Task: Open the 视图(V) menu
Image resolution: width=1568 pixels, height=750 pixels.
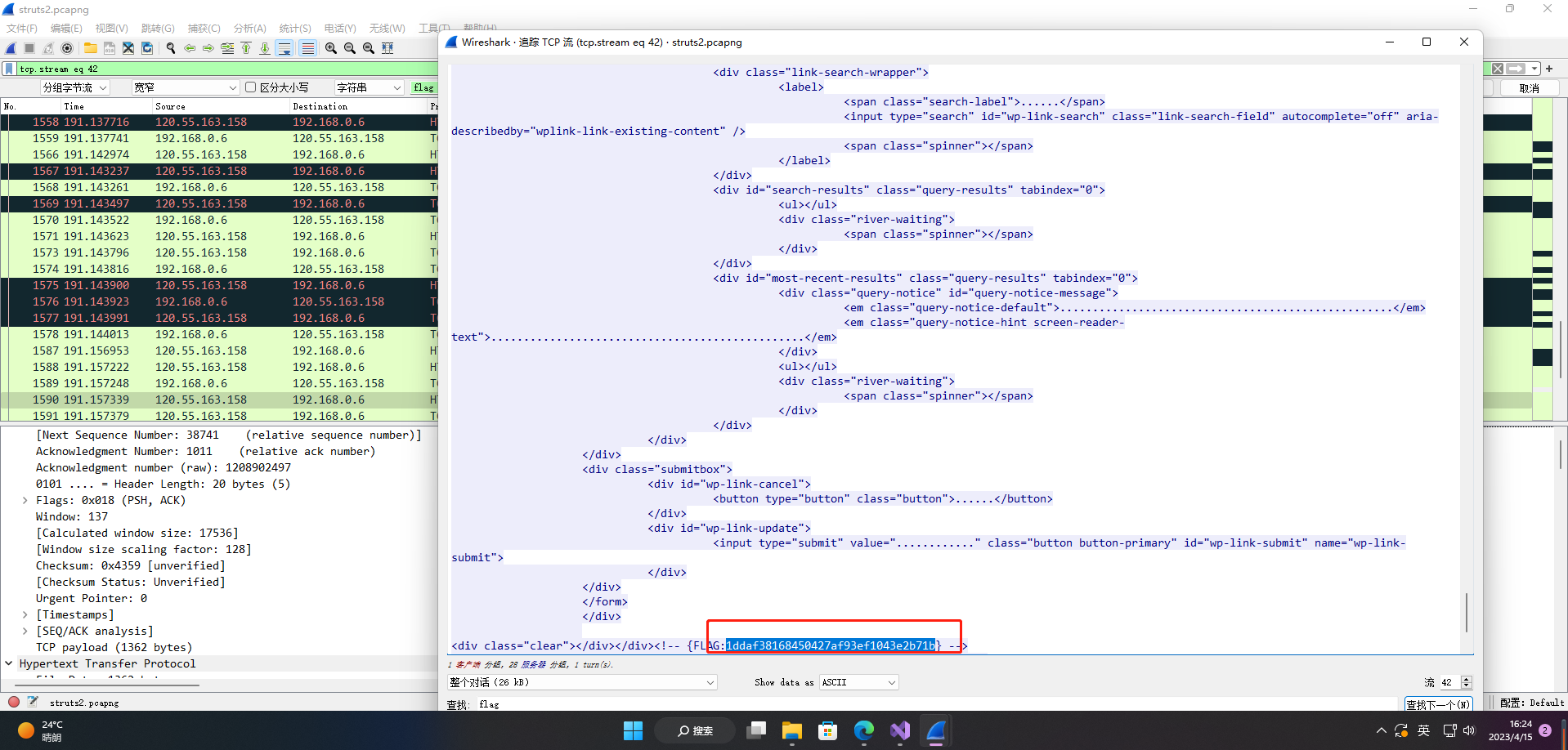Action: 112,28
